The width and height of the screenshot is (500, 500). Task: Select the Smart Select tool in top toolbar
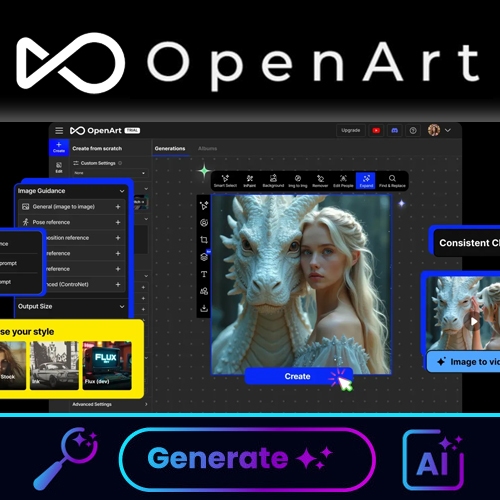pyautogui.click(x=225, y=181)
